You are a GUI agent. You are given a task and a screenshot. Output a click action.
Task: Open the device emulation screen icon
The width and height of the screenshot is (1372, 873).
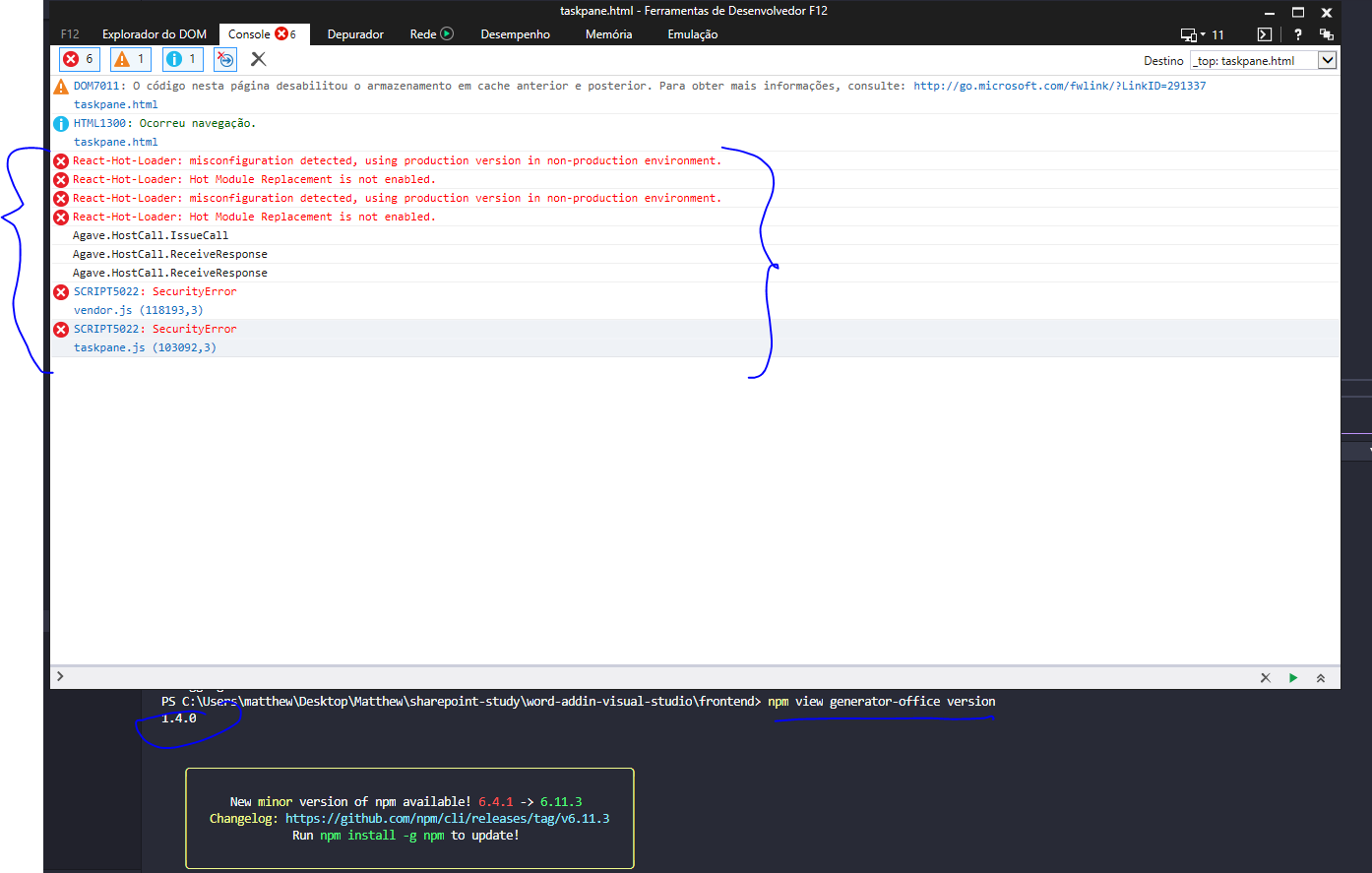point(1188,33)
